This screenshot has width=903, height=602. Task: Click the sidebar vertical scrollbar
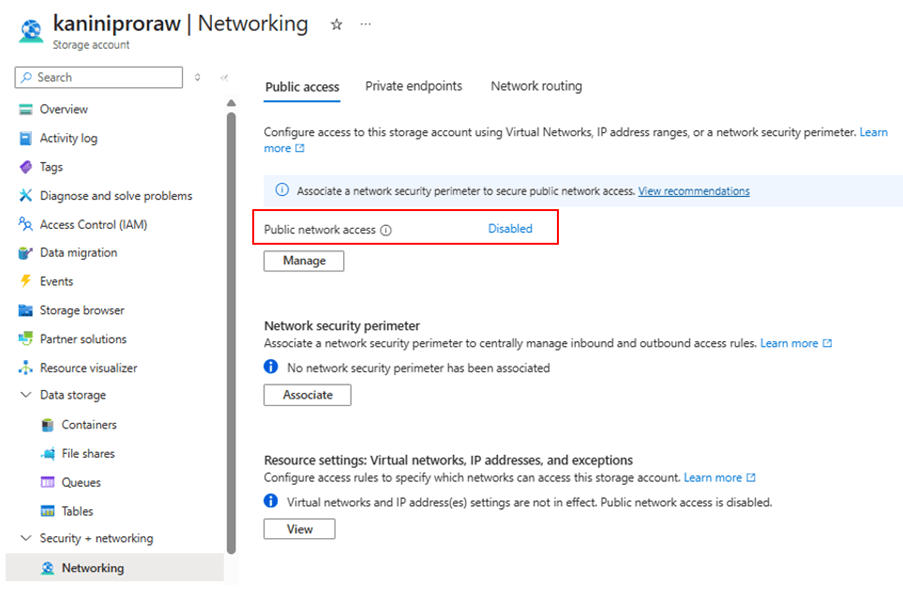coord(231,330)
